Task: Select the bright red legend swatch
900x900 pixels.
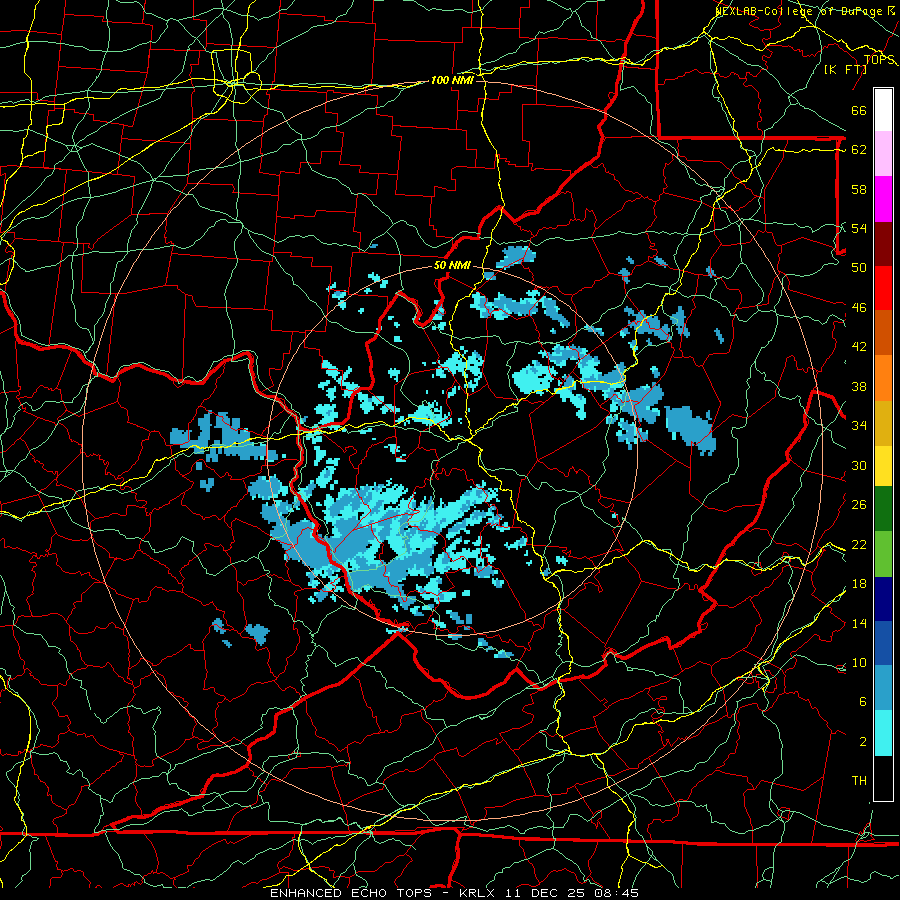Action: [883, 288]
